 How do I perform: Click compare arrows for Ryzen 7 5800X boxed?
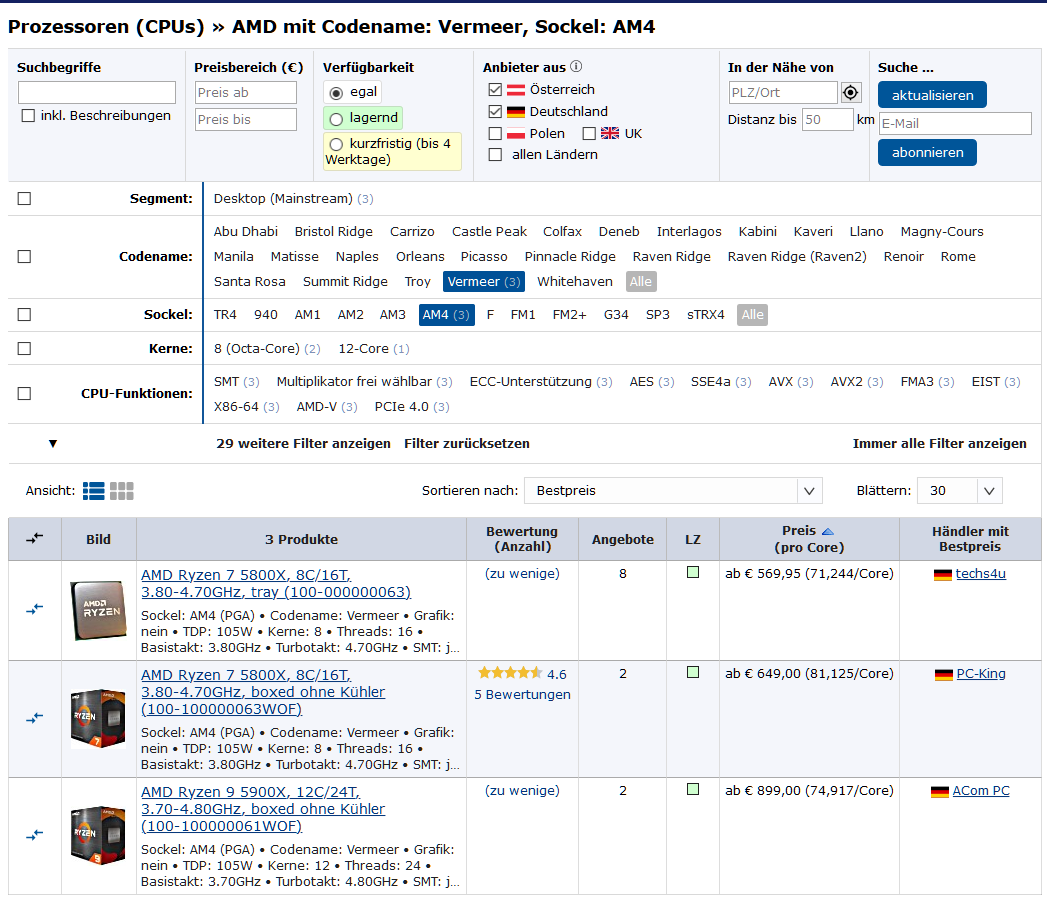point(34,718)
